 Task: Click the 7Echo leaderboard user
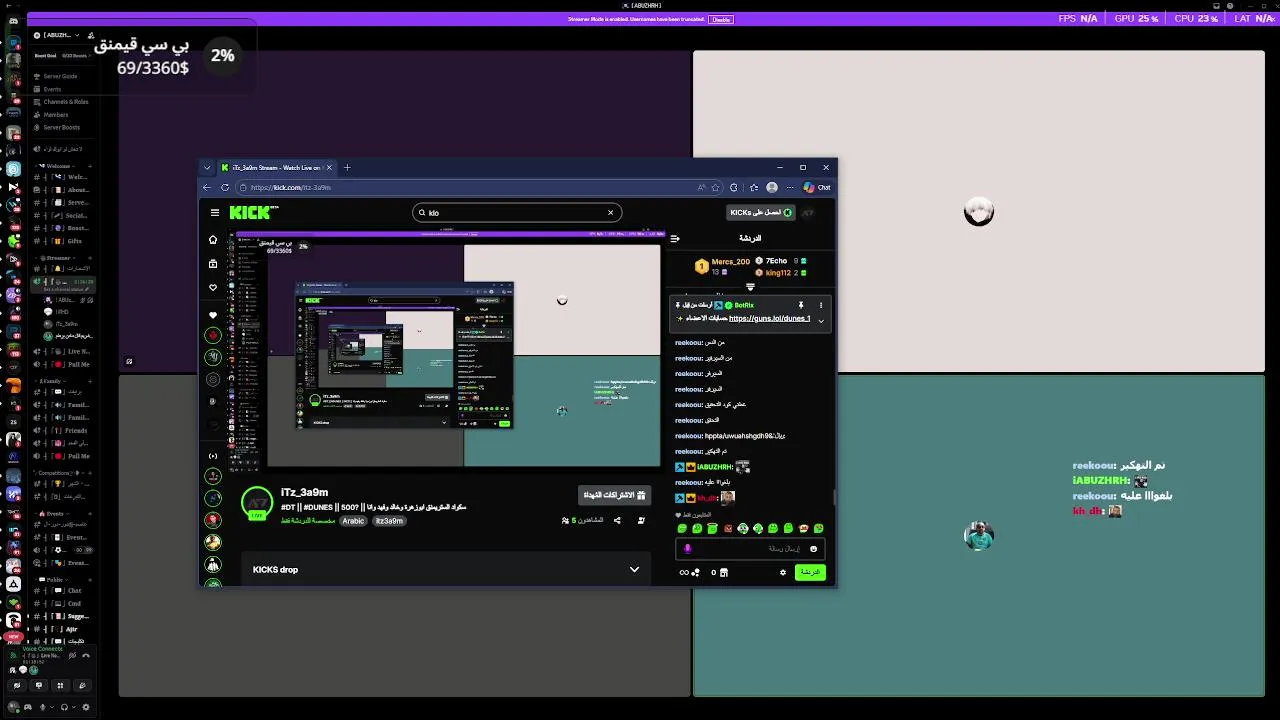pyautogui.click(x=776, y=261)
